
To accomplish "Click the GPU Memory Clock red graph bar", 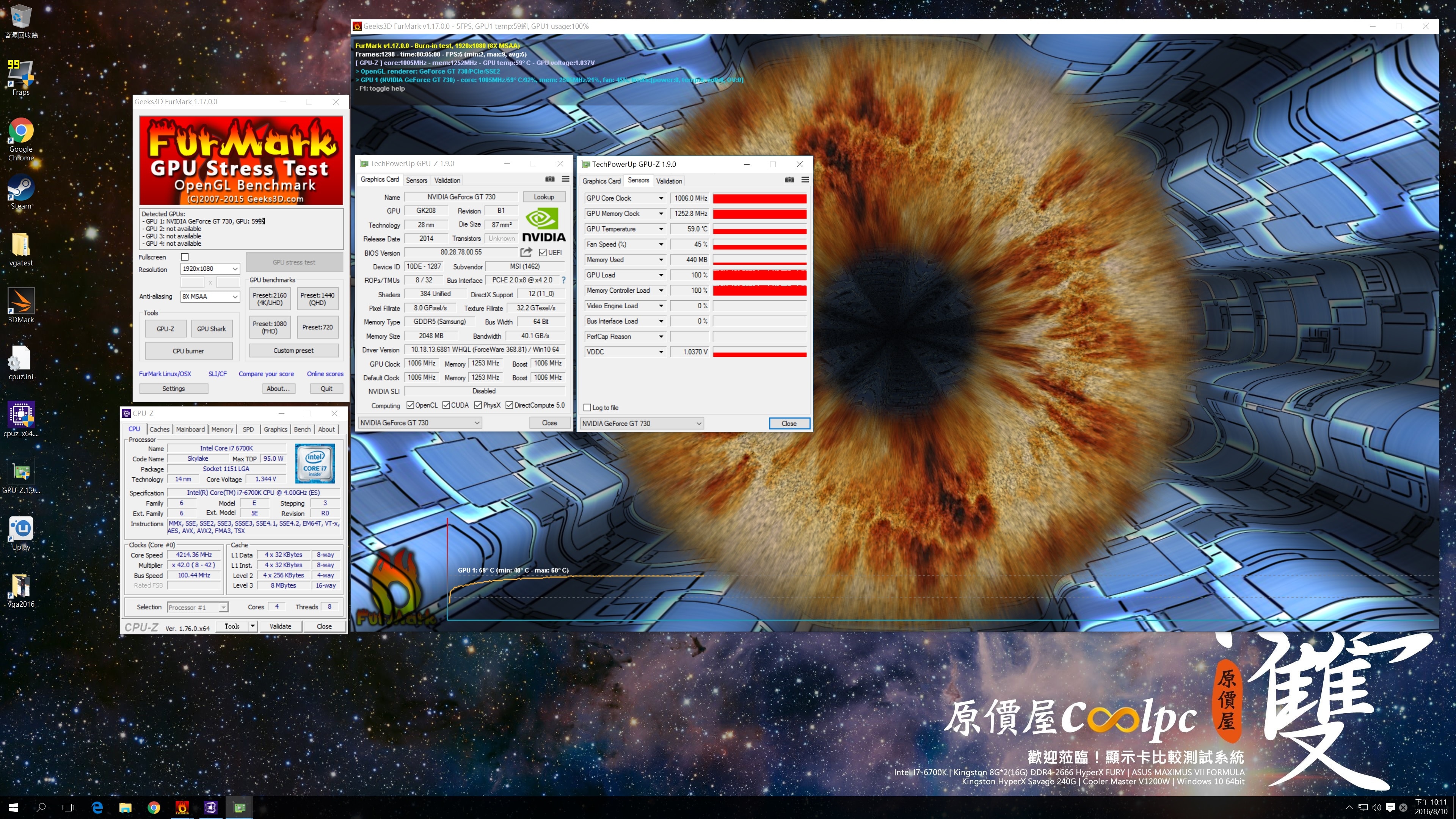I will tap(759, 213).
